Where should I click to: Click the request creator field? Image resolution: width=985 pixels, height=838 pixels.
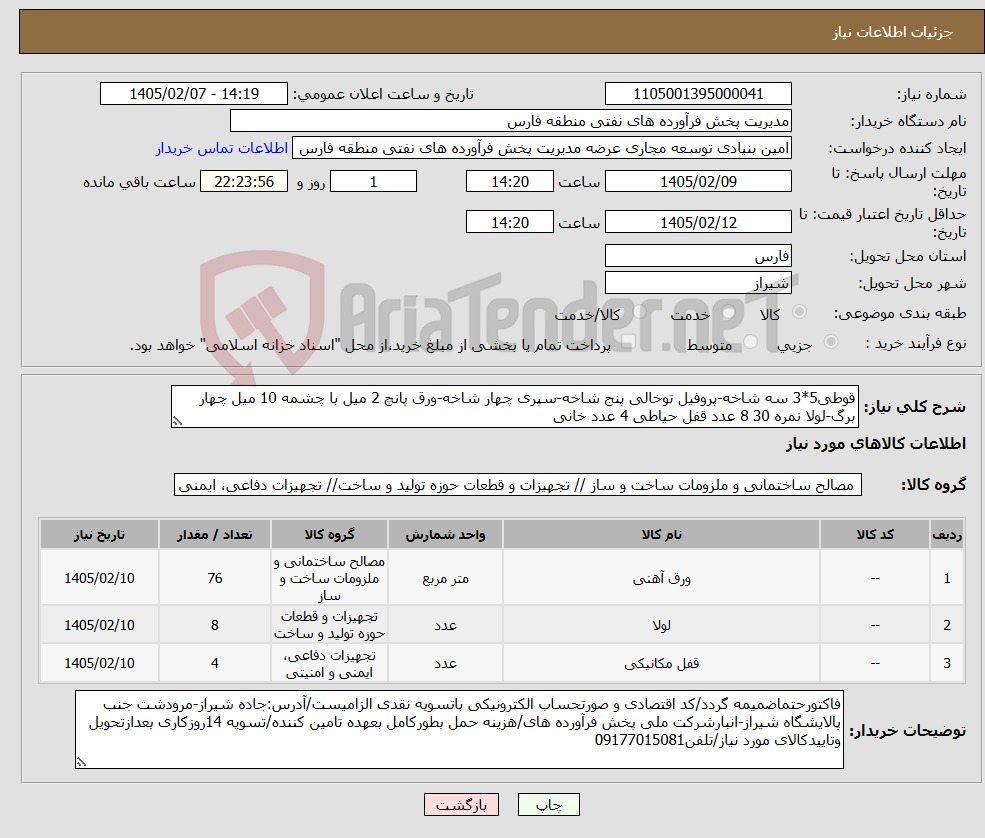click(x=541, y=148)
